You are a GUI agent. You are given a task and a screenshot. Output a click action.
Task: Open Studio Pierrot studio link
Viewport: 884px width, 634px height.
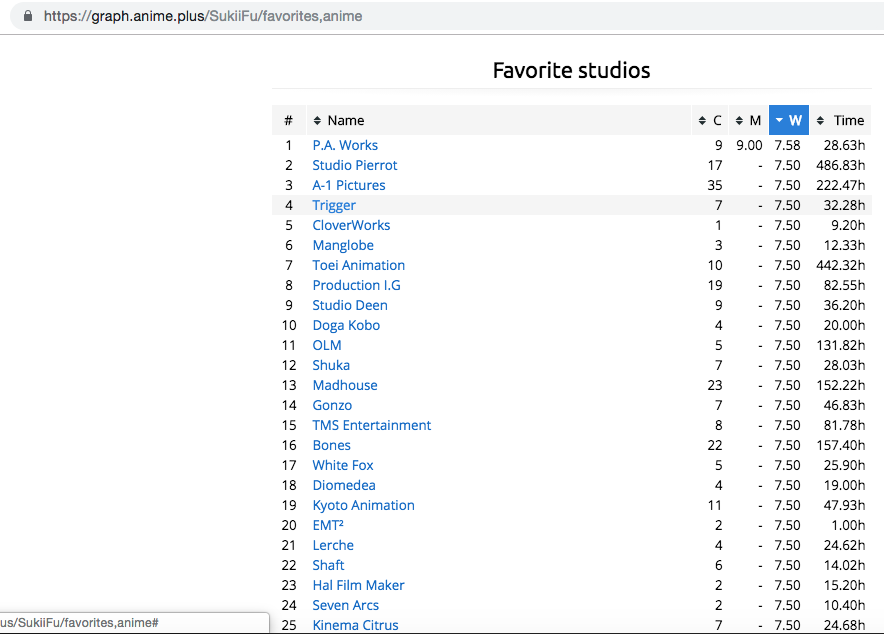[354, 165]
